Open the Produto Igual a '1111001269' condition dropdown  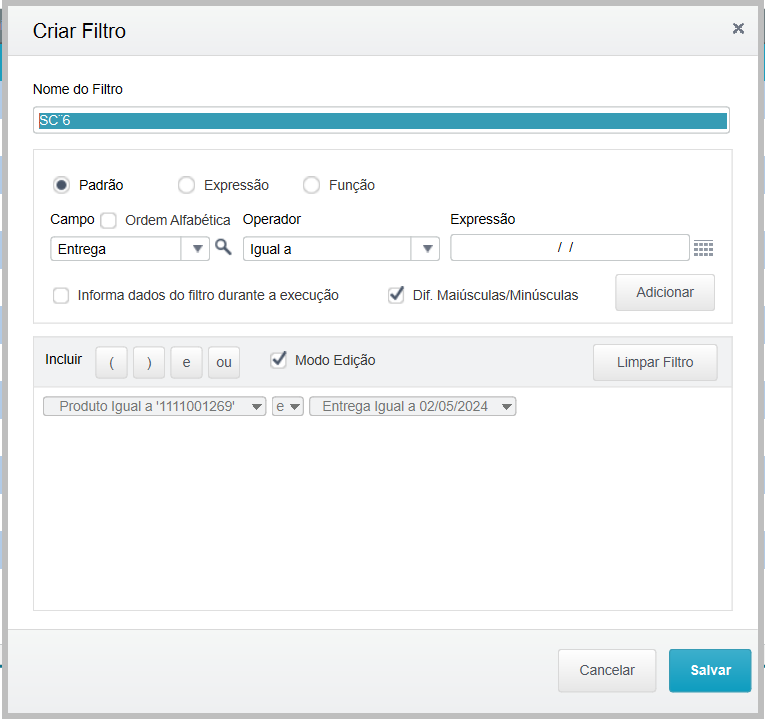[257, 407]
